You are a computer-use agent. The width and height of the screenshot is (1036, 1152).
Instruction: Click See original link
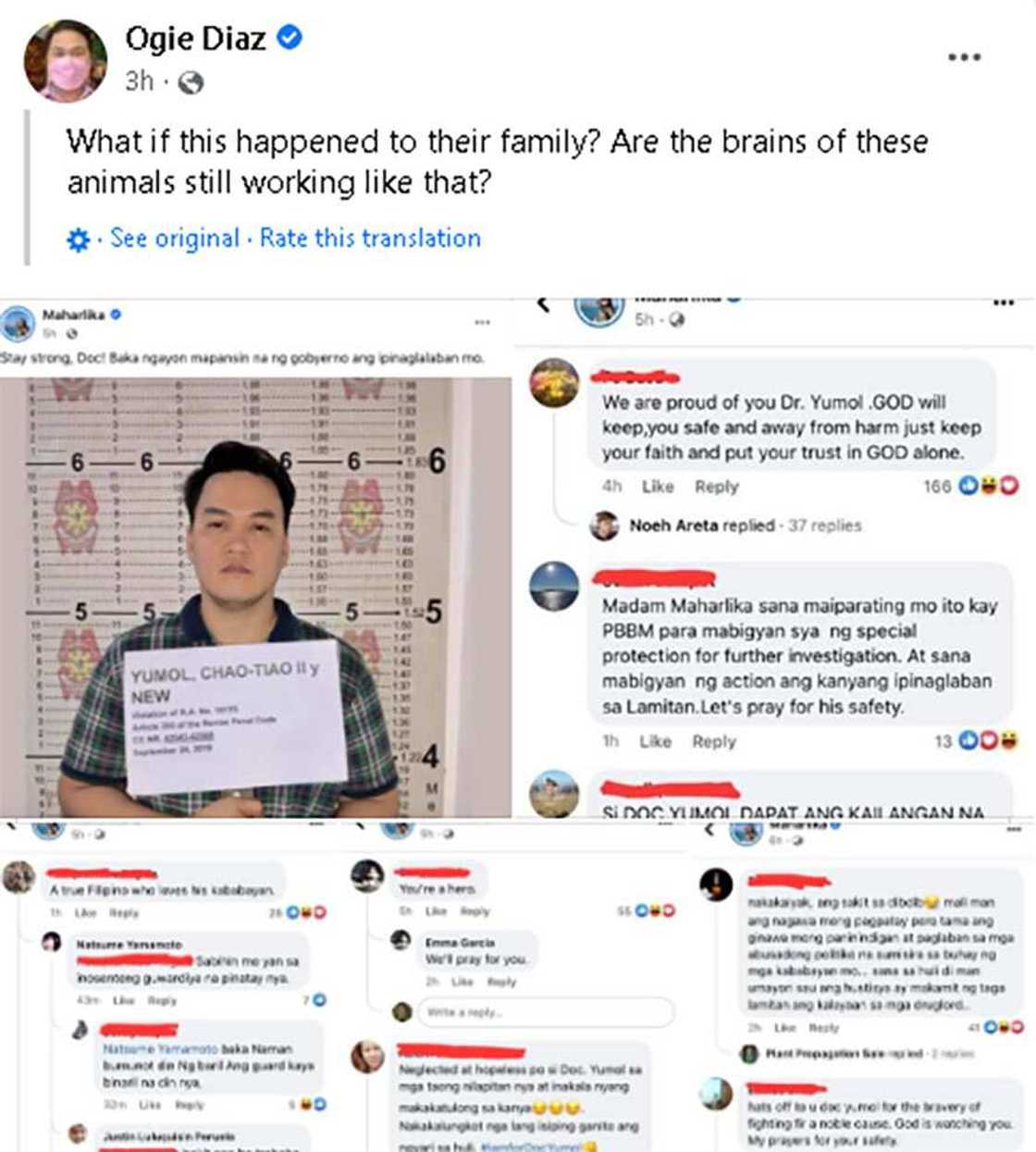point(175,238)
